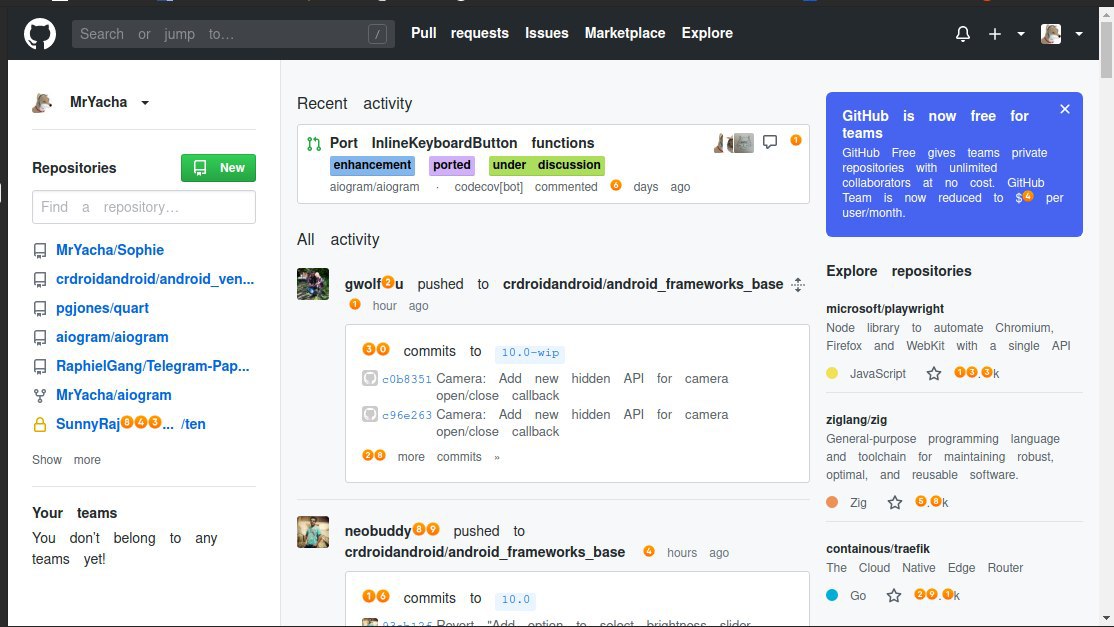Click participant avatars on pull request card
Viewport: 1114px width, 627px height.
[734, 143]
